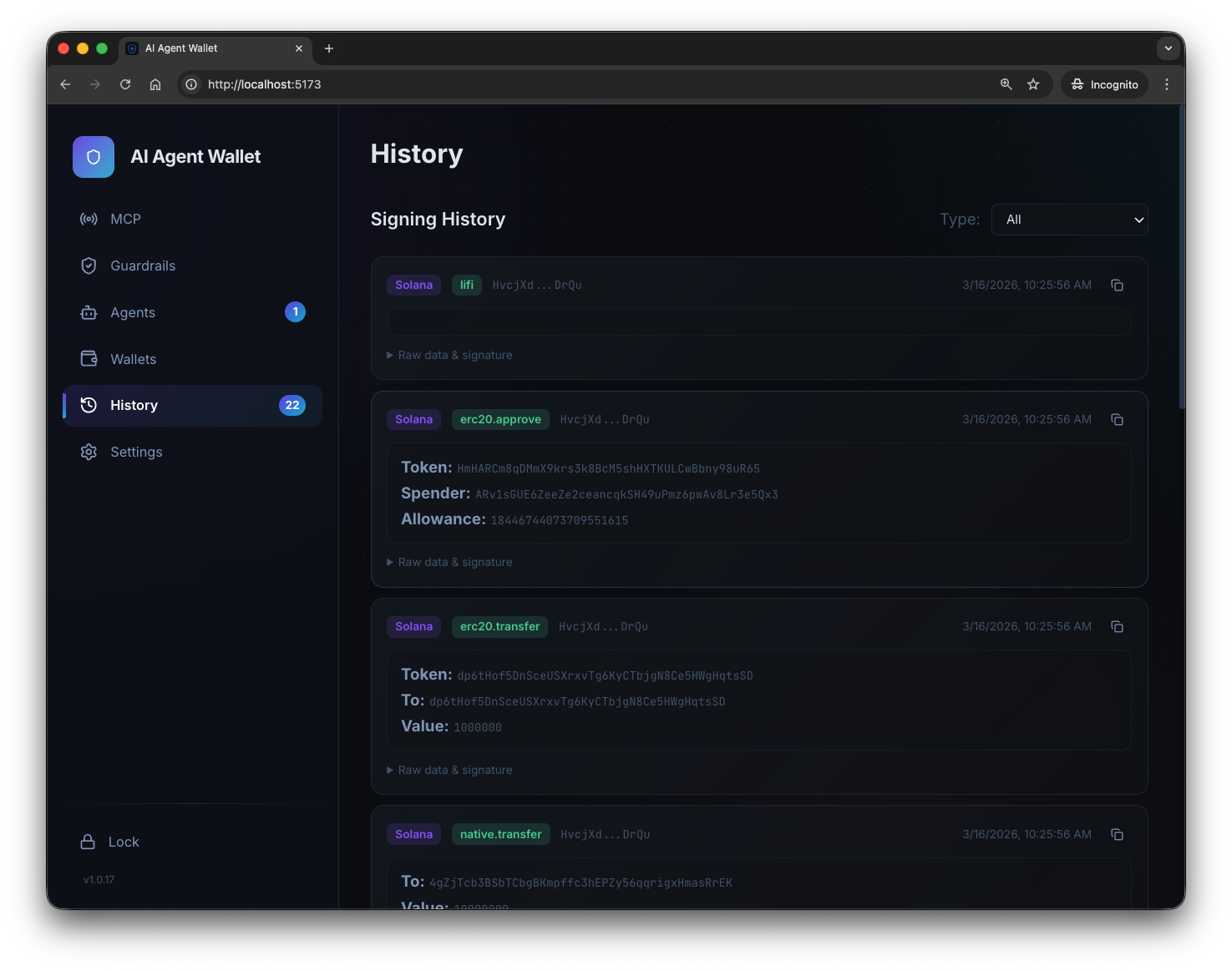The image size is (1232, 971).
Task: Bookmark this page with star icon
Action: tap(1033, 84)
